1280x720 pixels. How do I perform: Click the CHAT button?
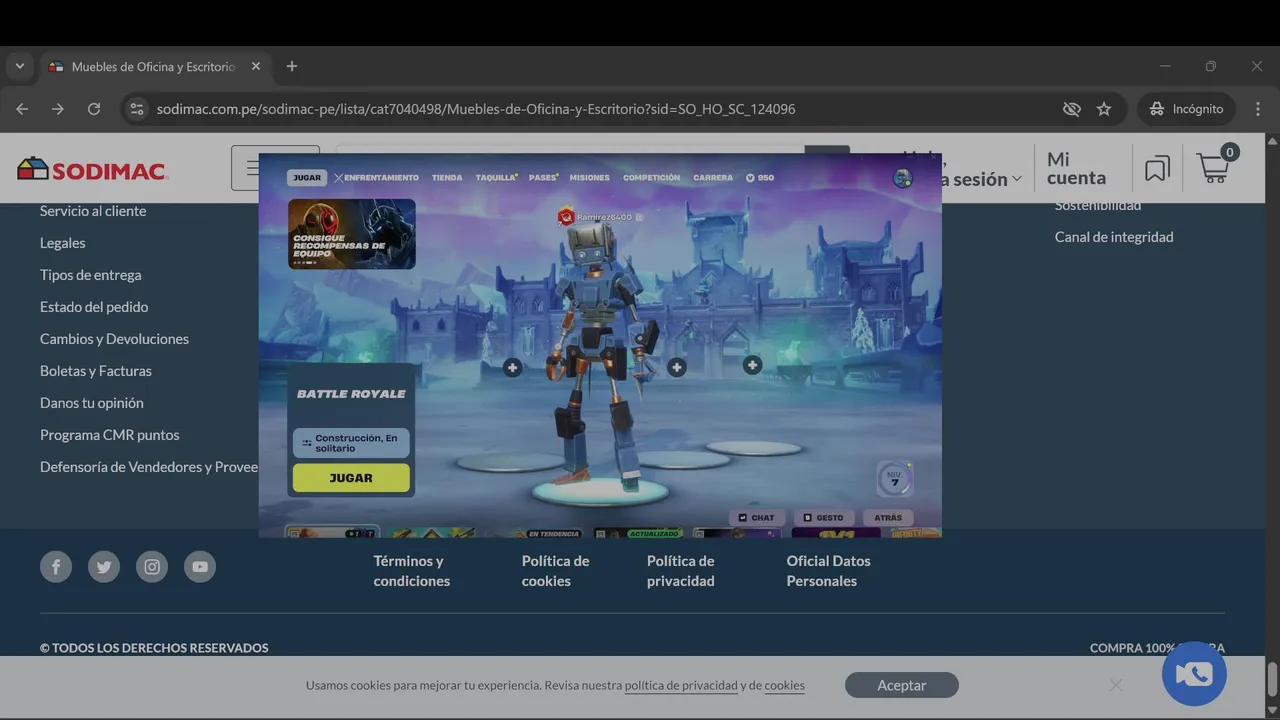[x=757, y=518]
